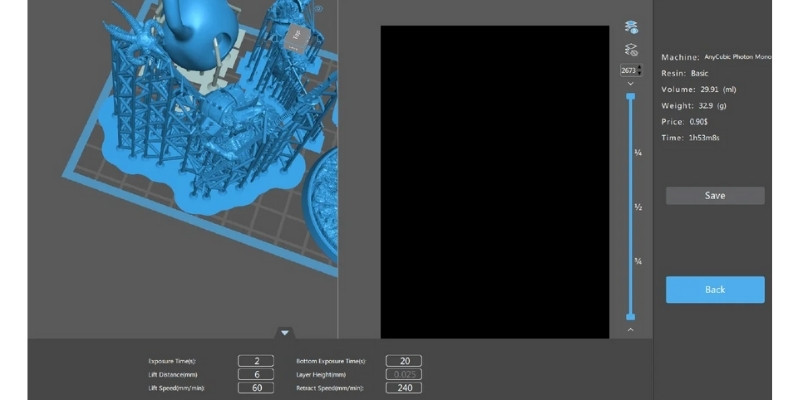Click the blue Back button
The image size is (800, 400).
tap(715, 289)
